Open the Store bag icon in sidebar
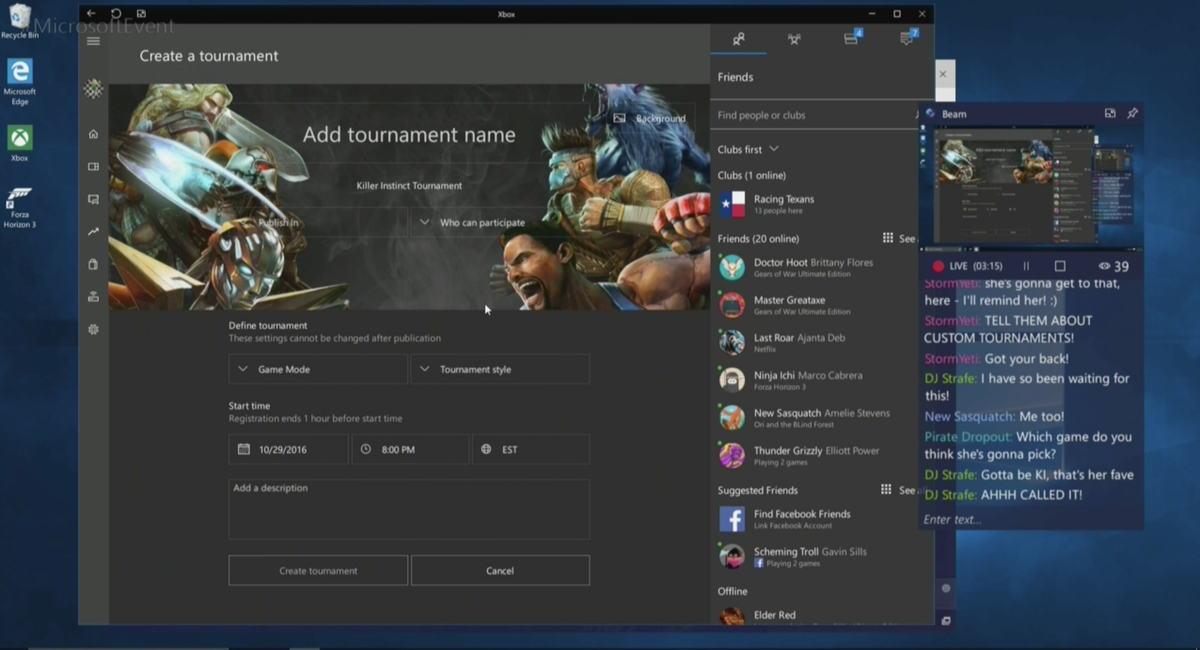 93,264
